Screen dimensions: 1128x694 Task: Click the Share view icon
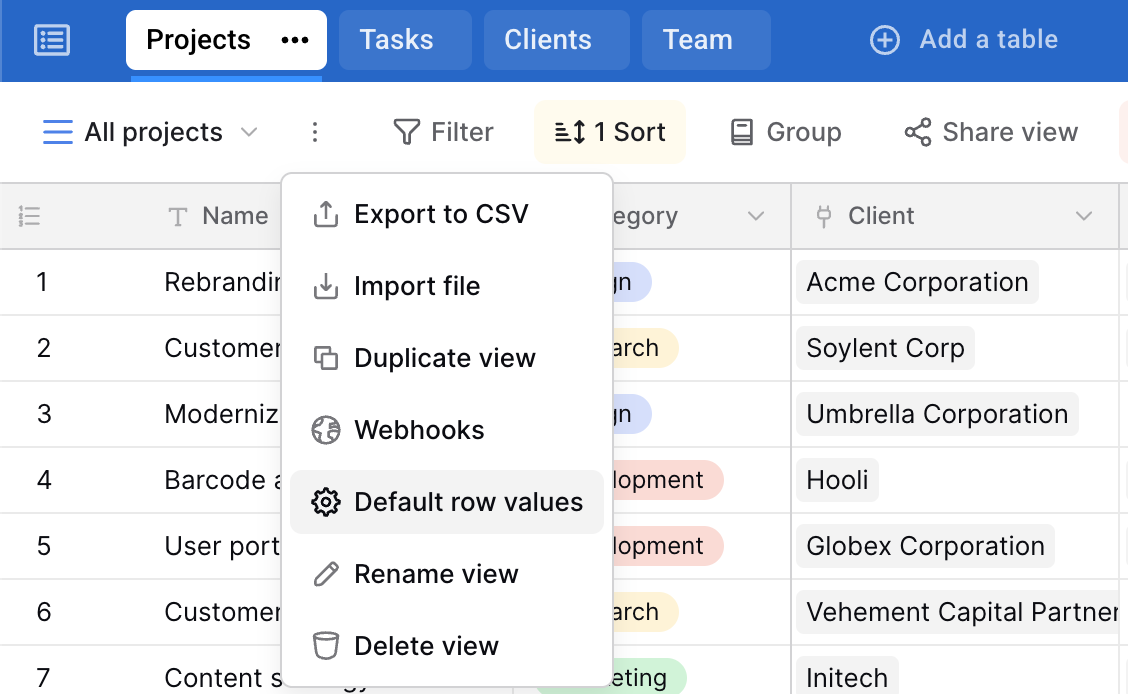tap(918, 132)
